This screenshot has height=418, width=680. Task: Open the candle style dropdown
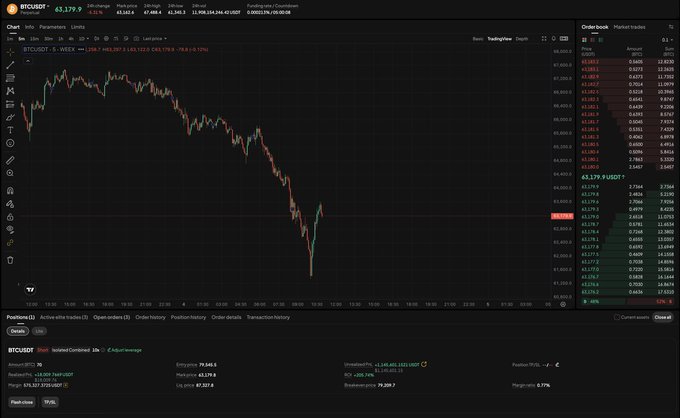click(97, 39)
